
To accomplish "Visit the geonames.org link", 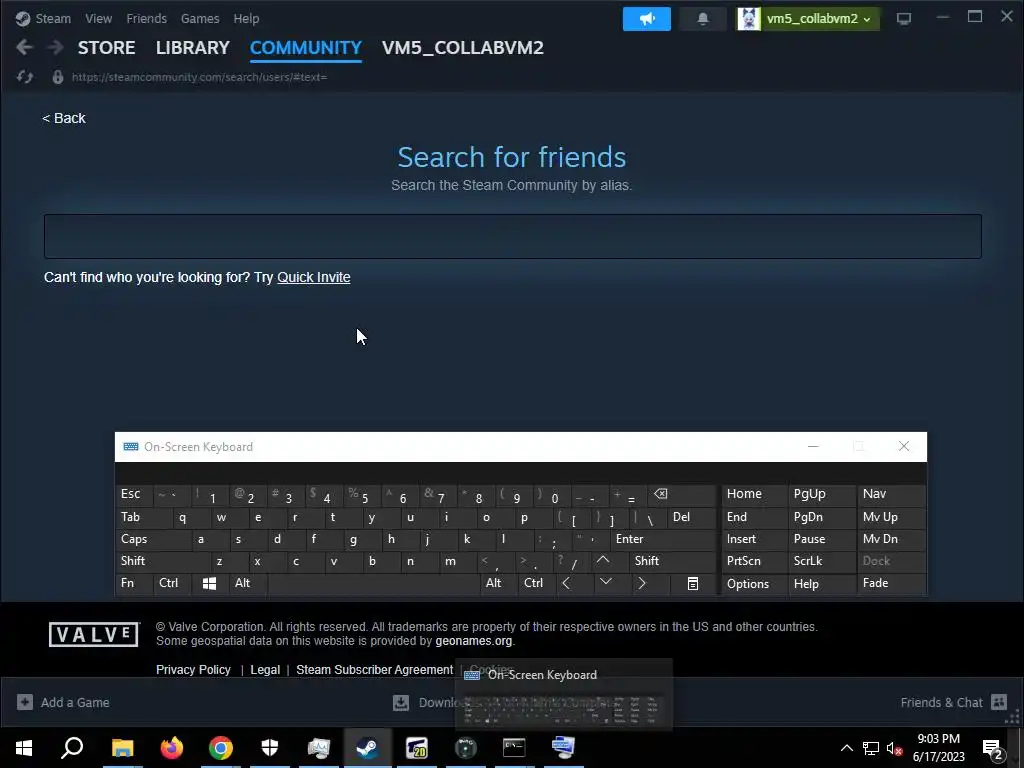I will click(x=473, y=641).
